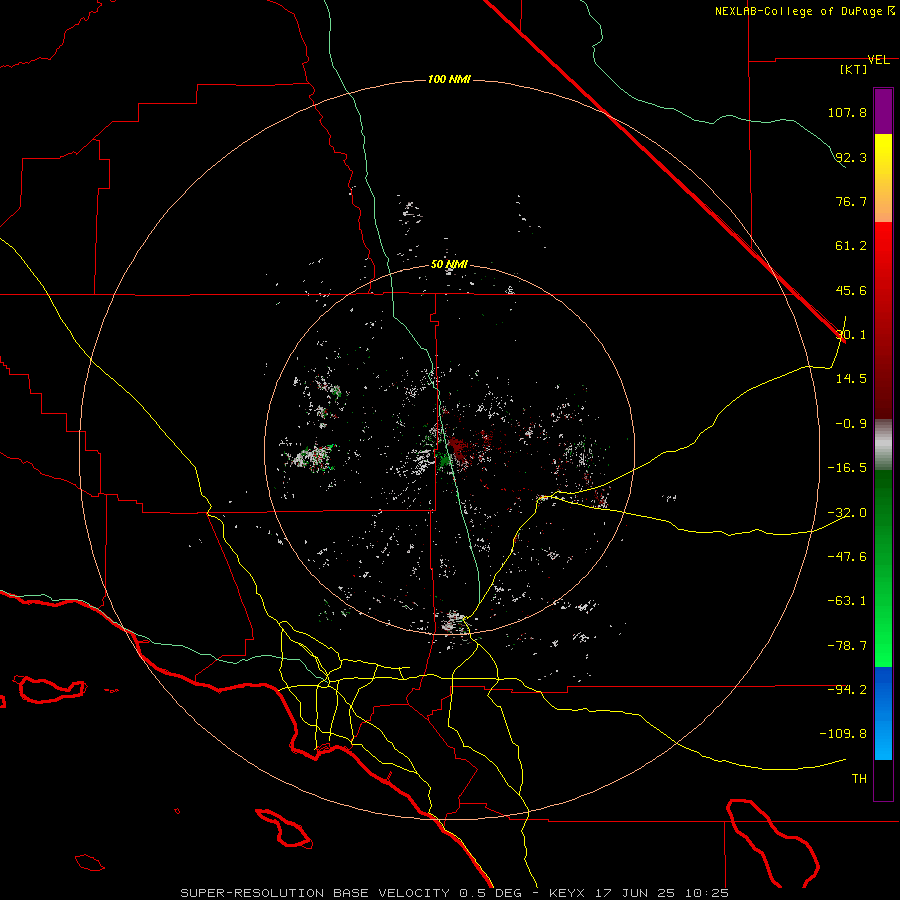900x900 pixels.
Task: Select the 61.2 scale value
Action: point(851,246)
